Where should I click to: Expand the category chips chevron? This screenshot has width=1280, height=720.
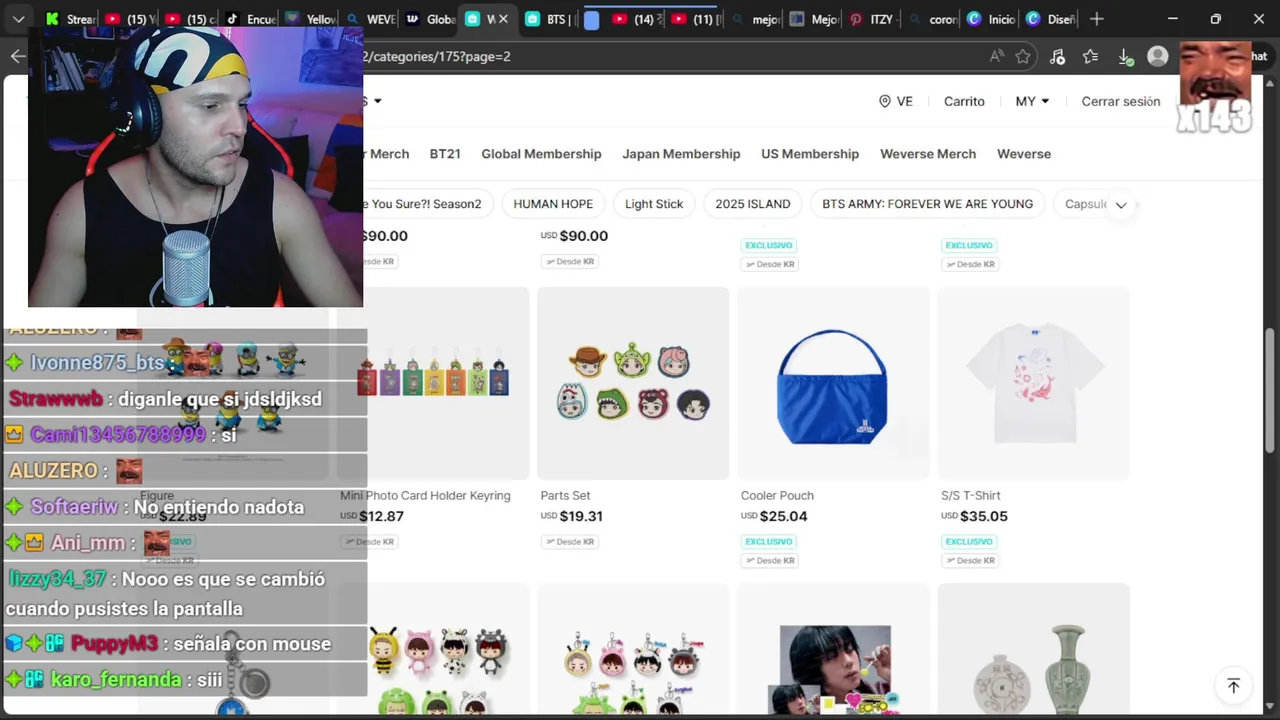[x=1121, y=205]
